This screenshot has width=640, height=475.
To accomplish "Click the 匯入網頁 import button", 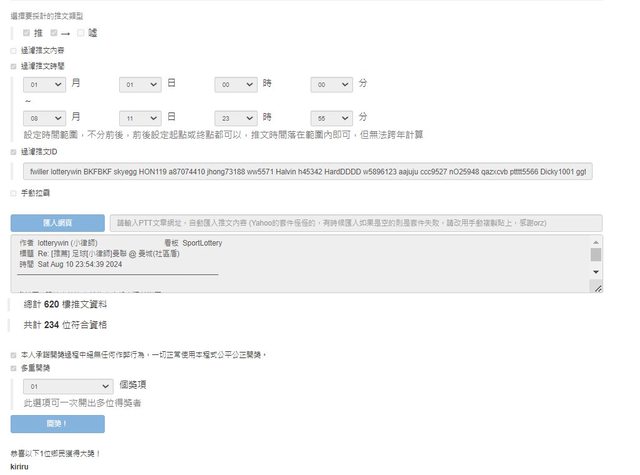I will pyautogui.click(x=56, y=223).
